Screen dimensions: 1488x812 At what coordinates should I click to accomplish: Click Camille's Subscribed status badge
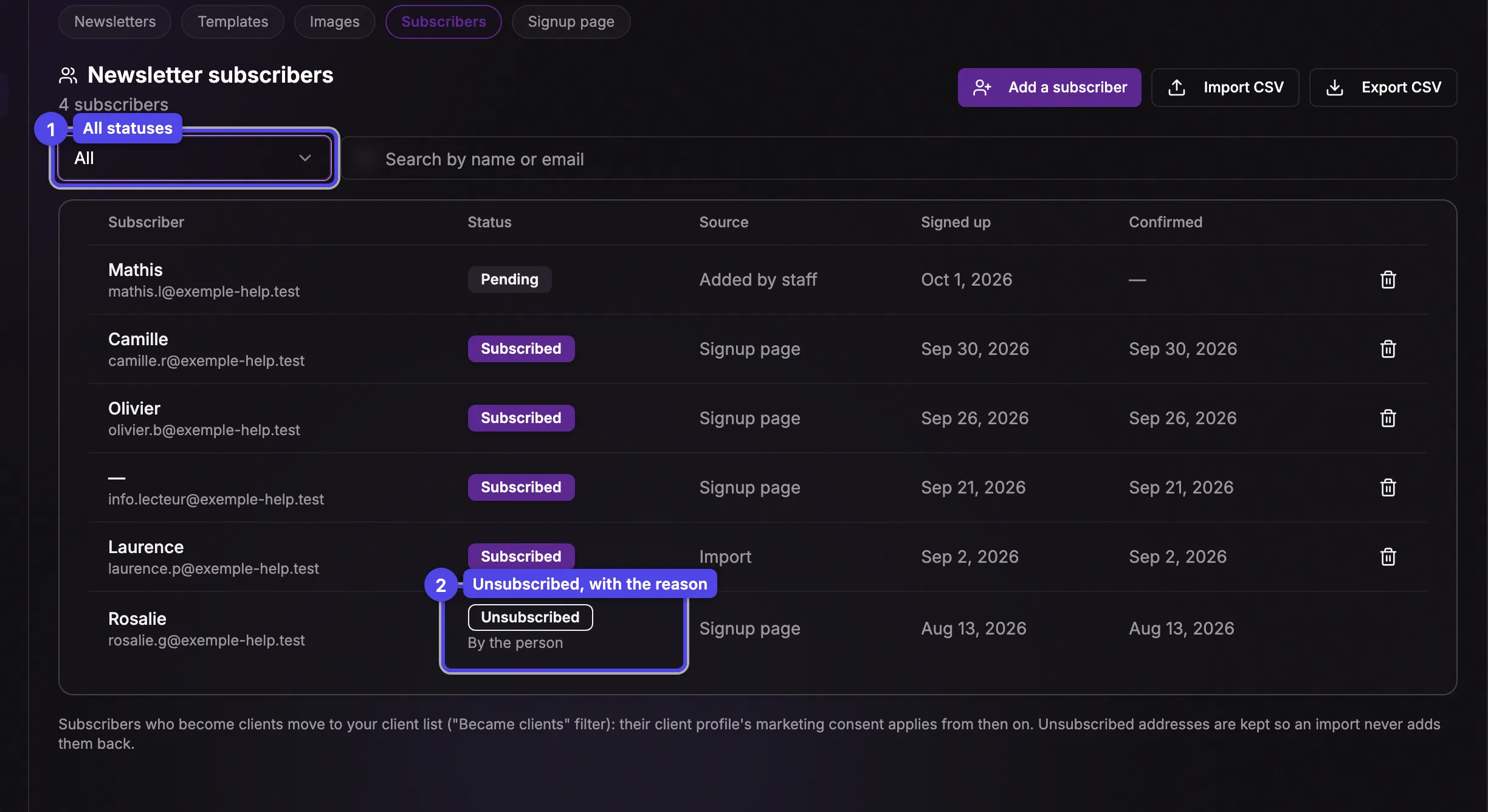point(521,349)
